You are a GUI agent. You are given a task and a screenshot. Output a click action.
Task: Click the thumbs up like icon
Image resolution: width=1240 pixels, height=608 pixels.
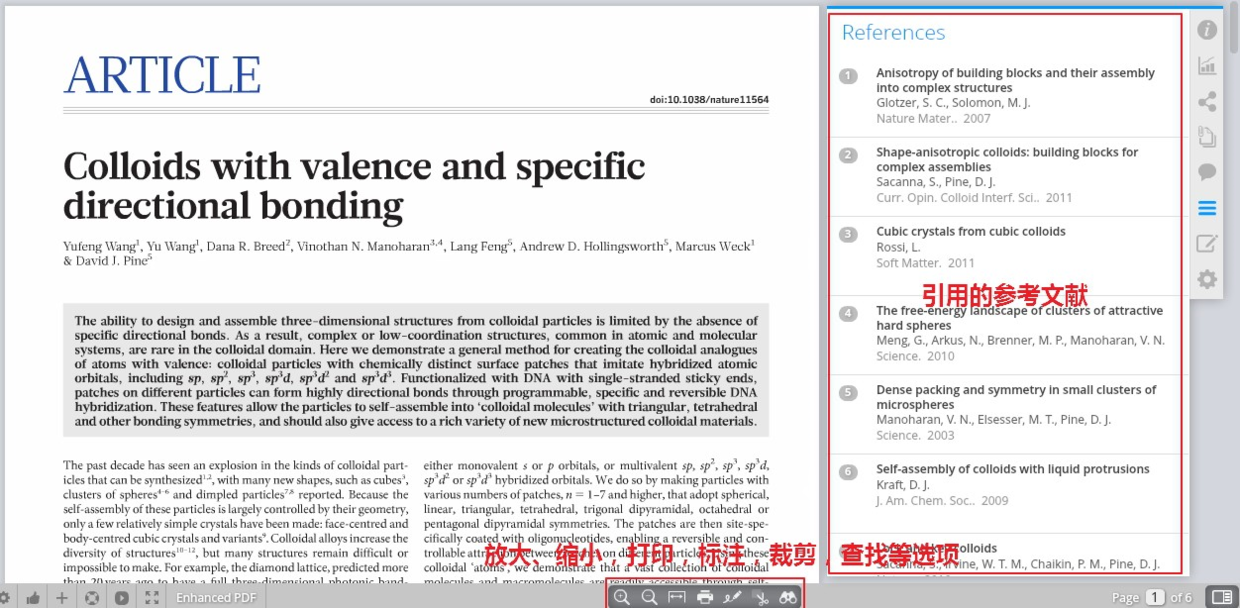tap(33, 598)
